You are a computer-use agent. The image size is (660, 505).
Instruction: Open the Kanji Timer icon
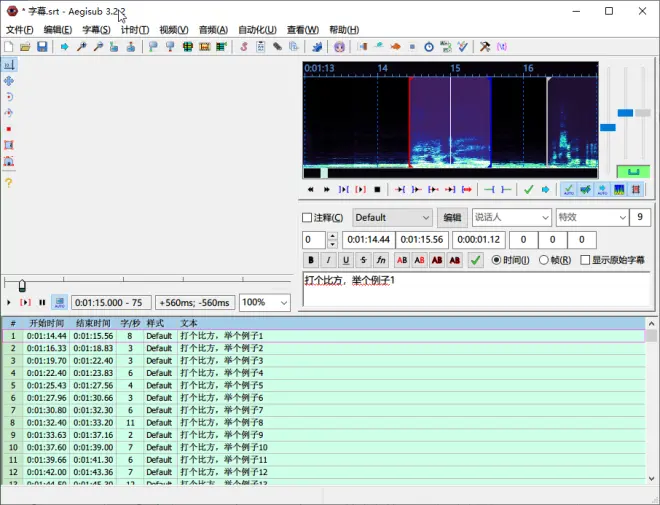pos(446,47)
